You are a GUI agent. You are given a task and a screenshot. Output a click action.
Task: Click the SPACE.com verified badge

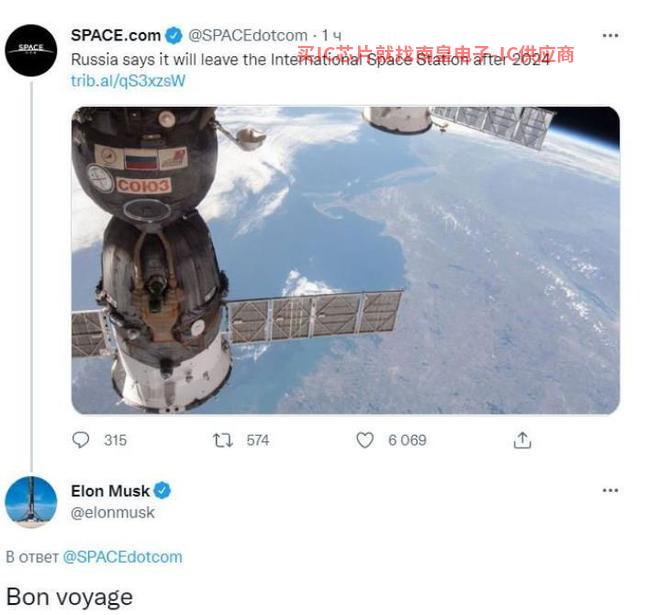173,35
